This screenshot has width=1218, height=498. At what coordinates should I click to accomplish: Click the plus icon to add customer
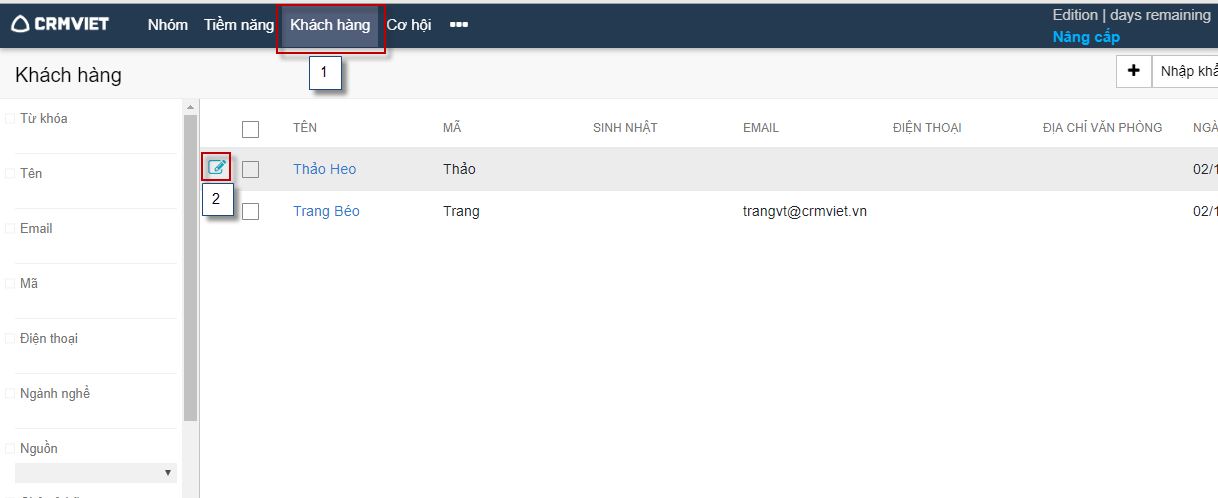click(1133, 71)
